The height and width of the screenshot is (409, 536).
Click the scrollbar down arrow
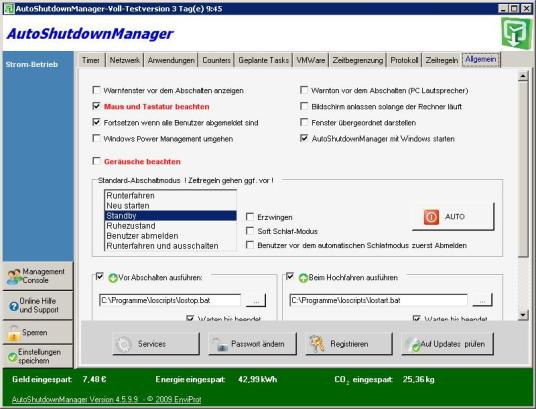coord(523,315)
